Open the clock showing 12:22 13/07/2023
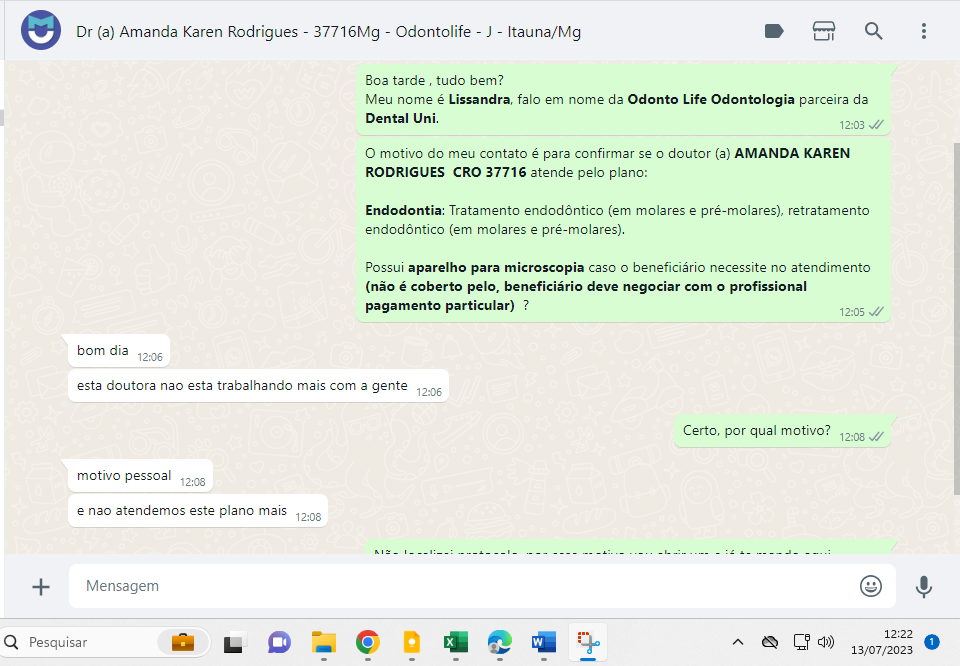Viewport: 960px width, 666px height. pyautogui.click(x=882, y=642)
